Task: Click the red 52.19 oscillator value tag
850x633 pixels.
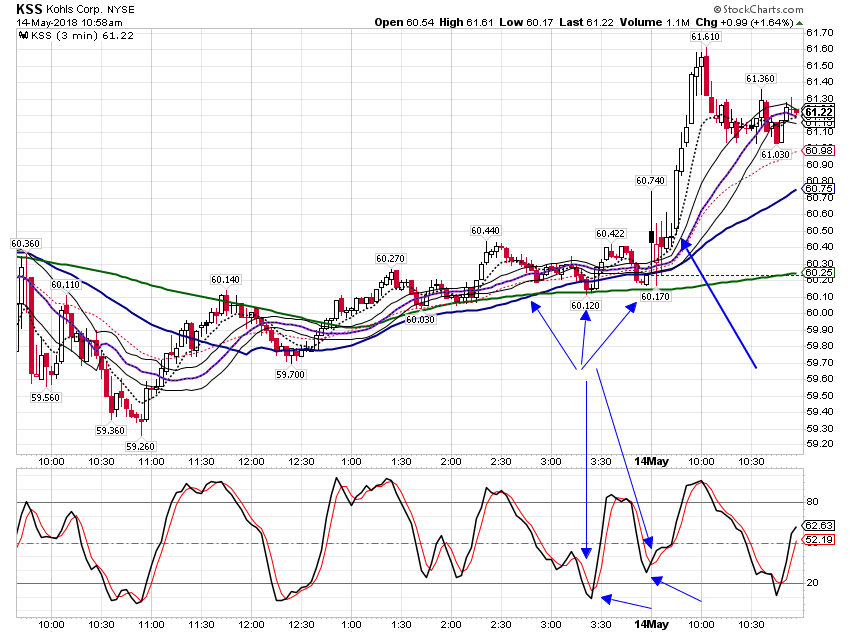Action: click(x=819, y=540)
